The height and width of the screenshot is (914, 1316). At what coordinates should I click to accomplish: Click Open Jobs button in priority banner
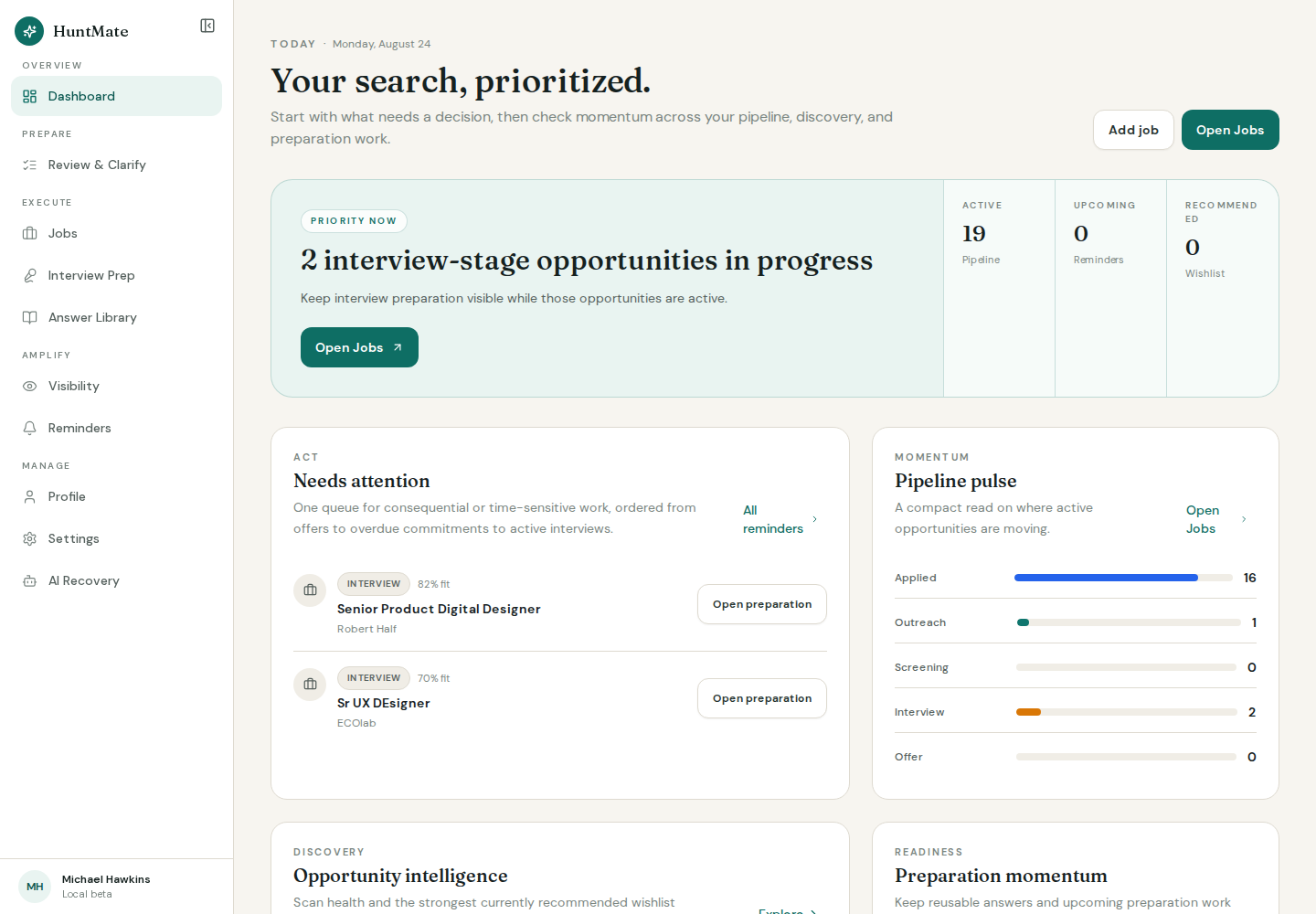(x=359, y=347)
